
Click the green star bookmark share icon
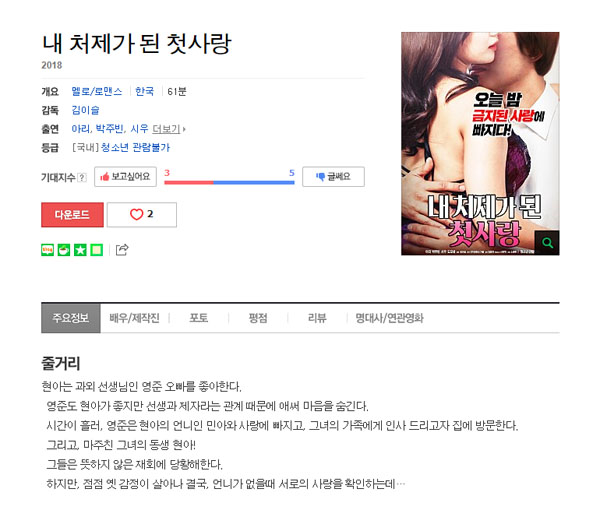coord(80,250)
